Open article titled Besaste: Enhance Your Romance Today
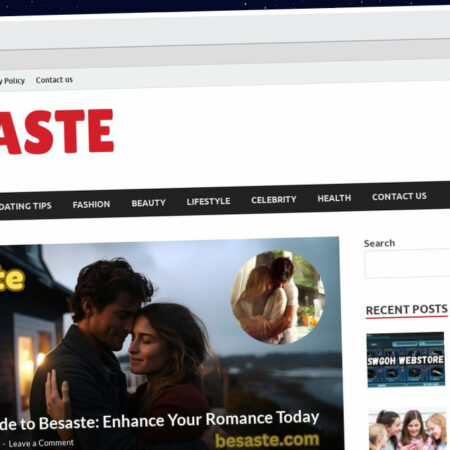This screenshot has height=450, width=450. (x=160, y=421)
